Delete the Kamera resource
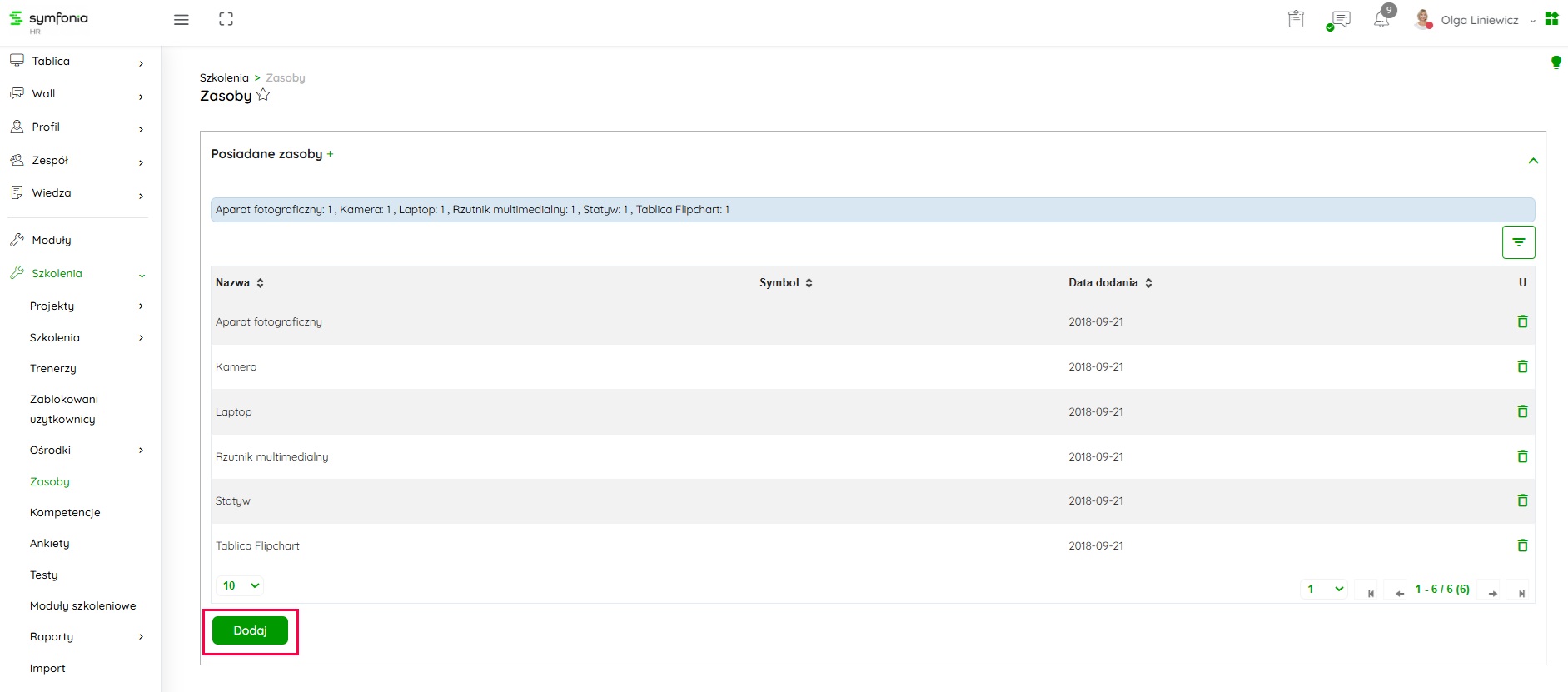 [x=1522, y=366]
